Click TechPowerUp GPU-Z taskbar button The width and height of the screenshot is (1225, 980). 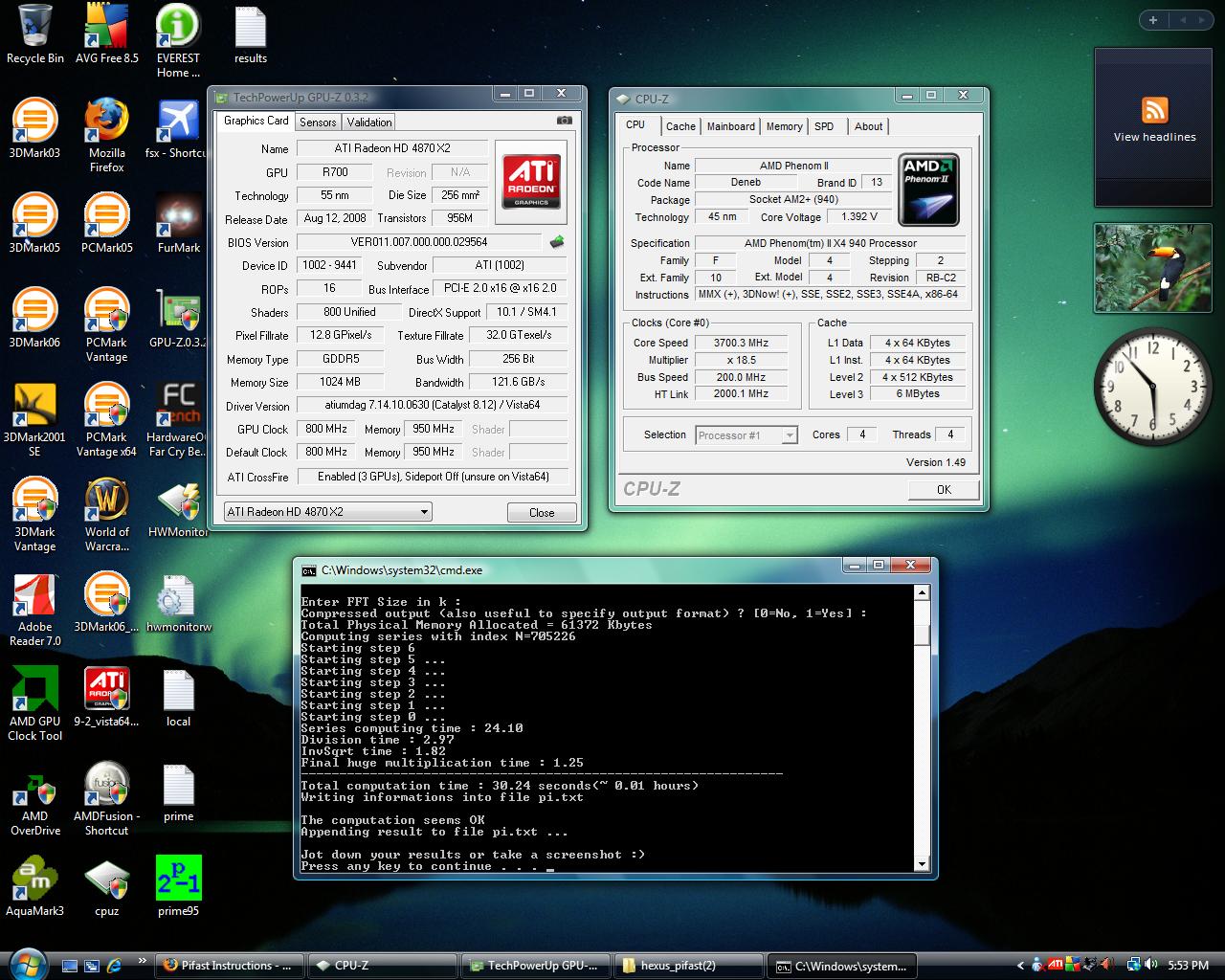coord(536,966)
